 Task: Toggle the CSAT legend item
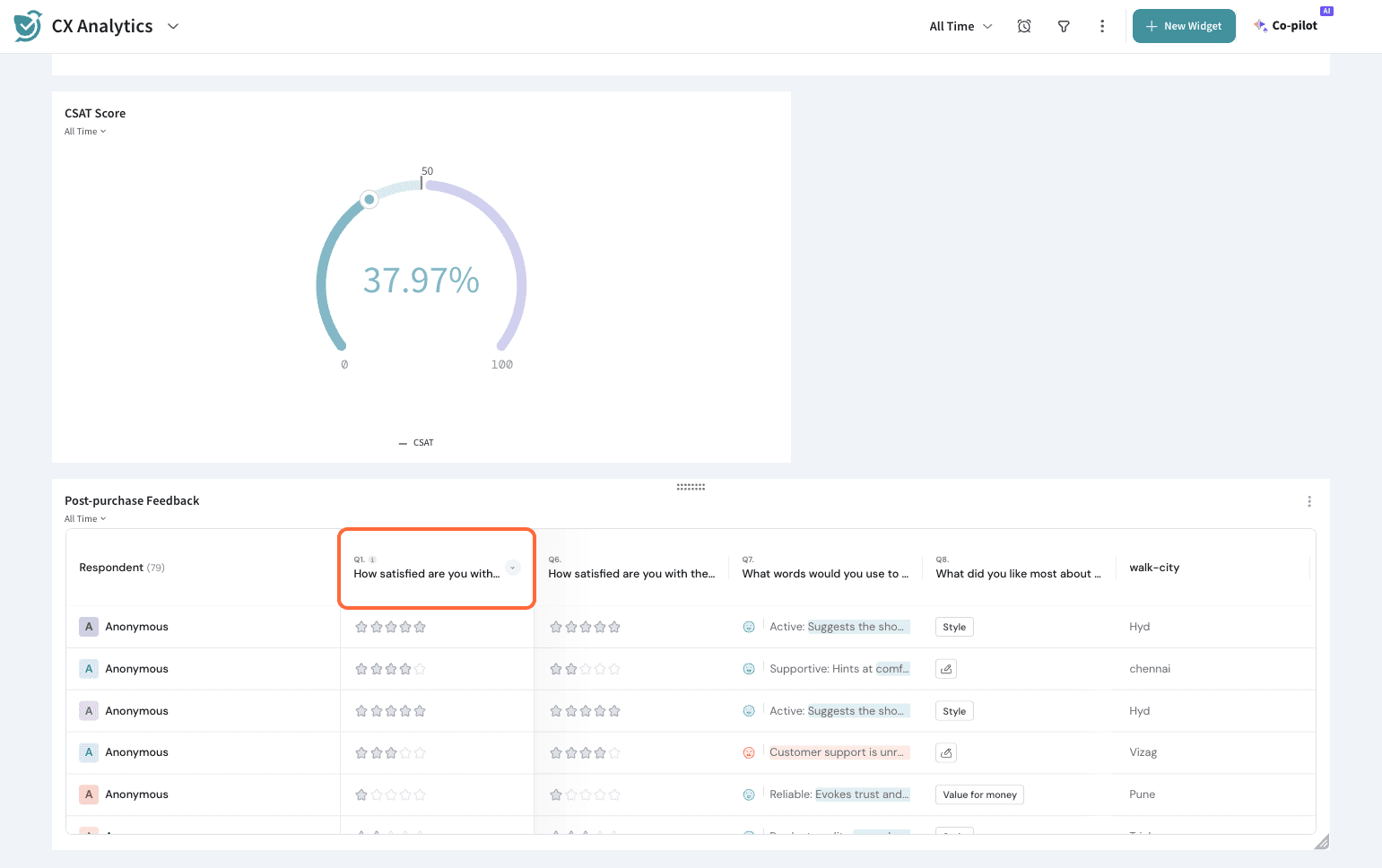(417, 443)
